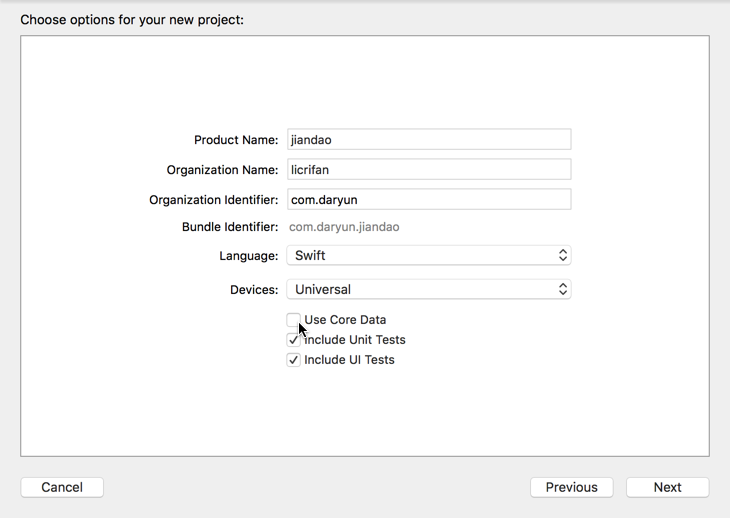Focus the Organization Identifier input field
Screen dimensions: 730x518
(429, 200)
